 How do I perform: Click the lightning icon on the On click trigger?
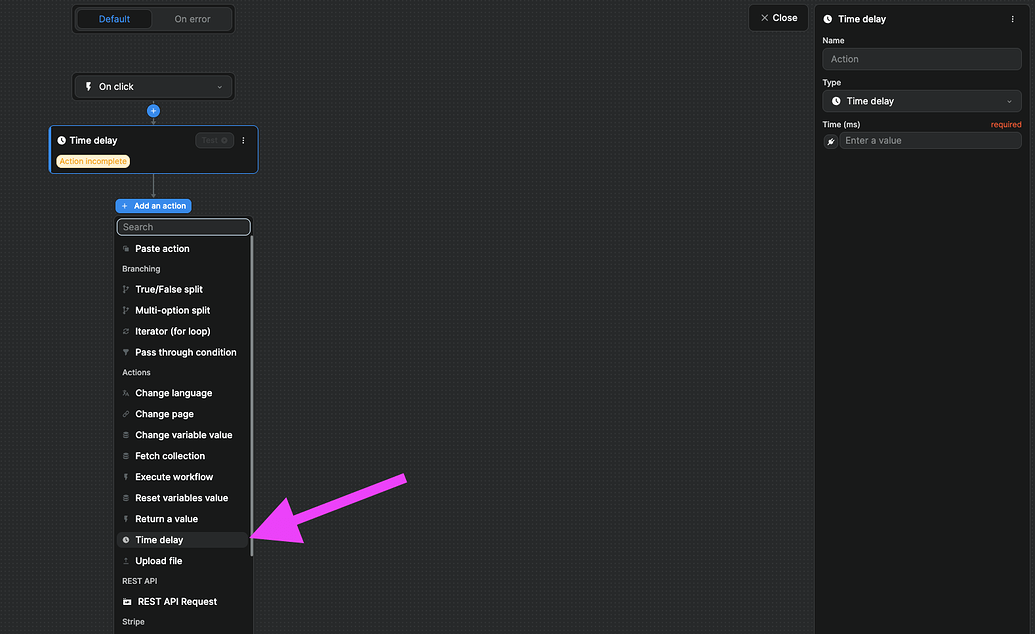tap(87, 86)
